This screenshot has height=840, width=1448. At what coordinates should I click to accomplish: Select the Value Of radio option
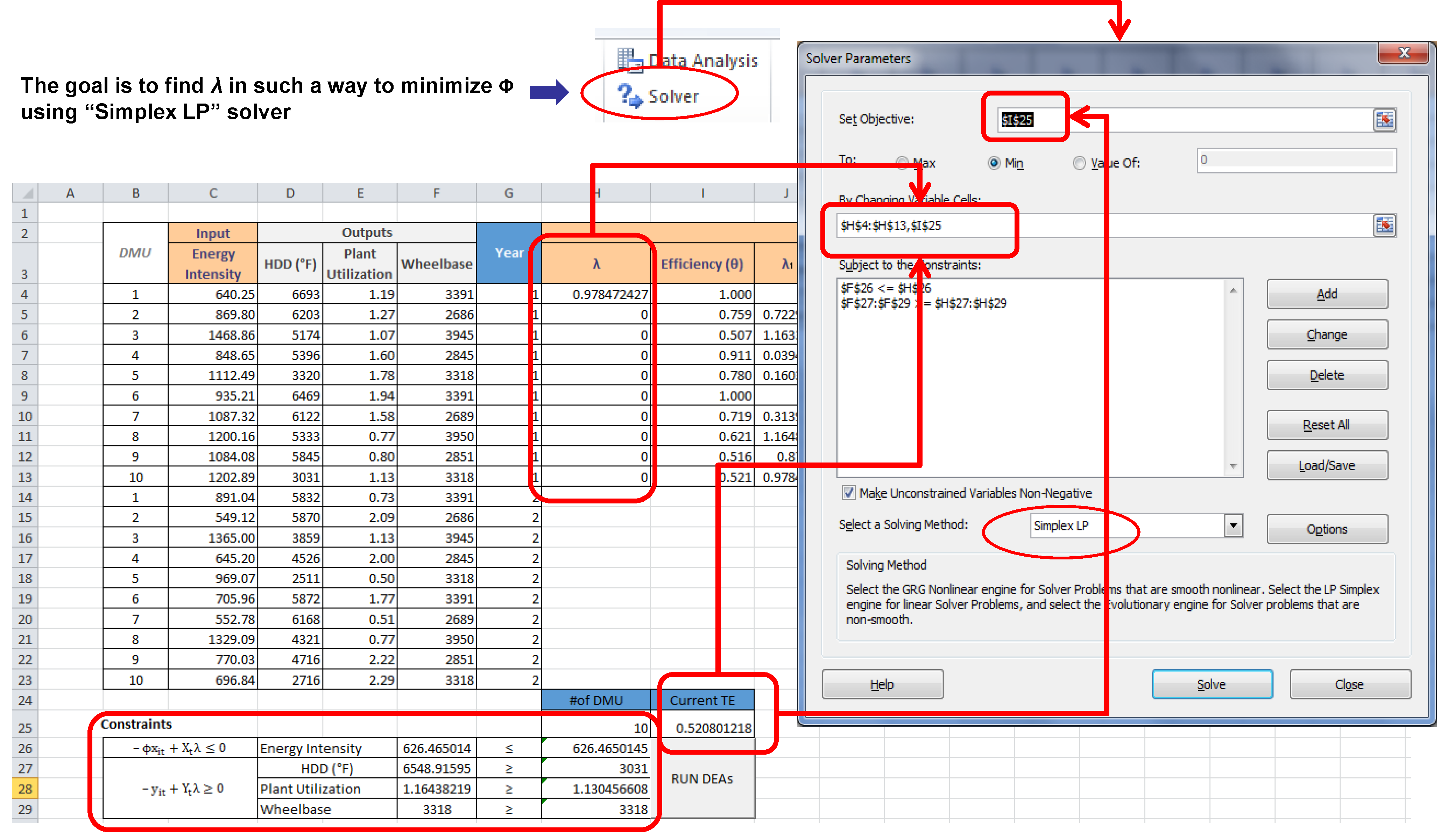[1079, 163]
